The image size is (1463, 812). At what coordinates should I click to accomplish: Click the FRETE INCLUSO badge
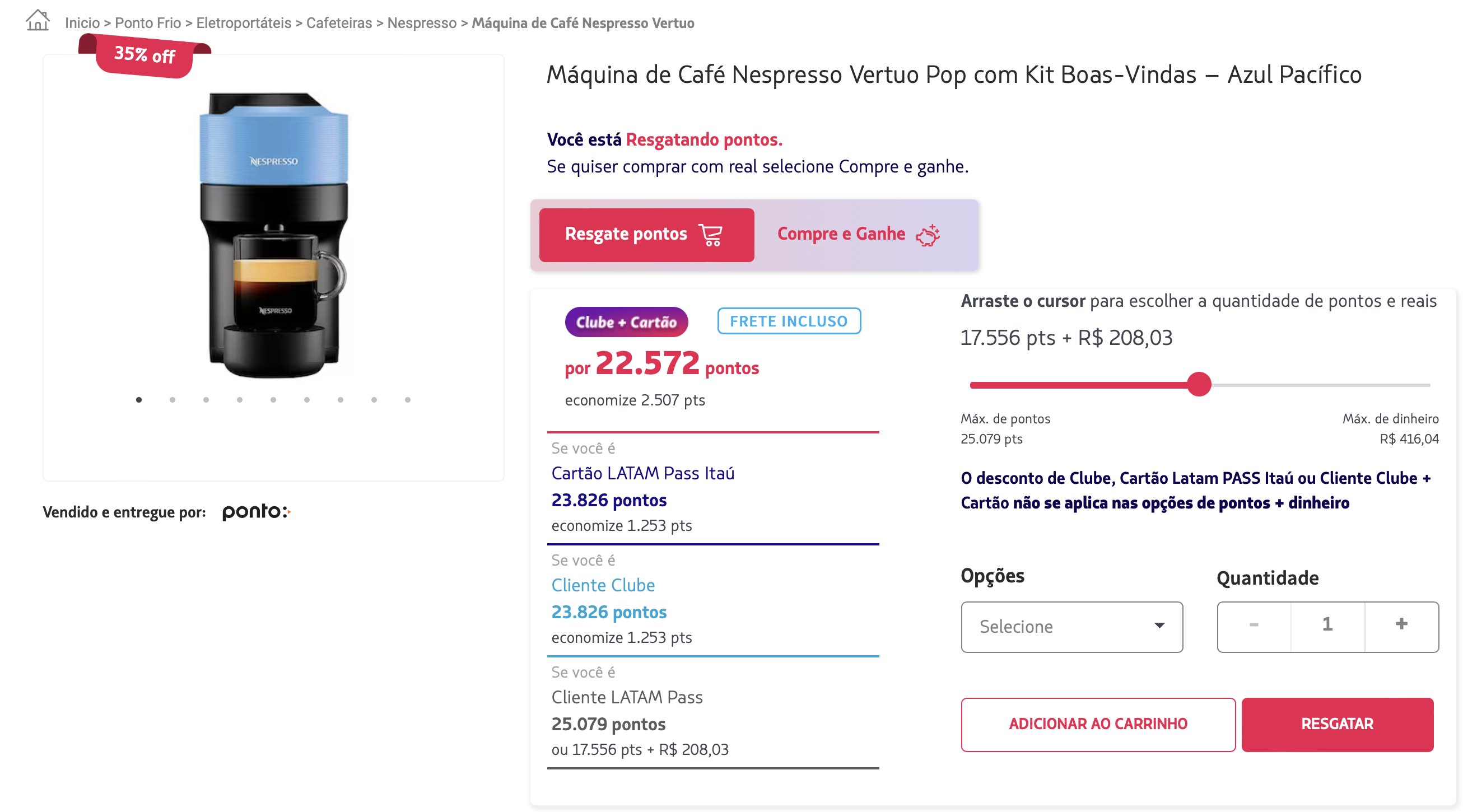pos(789,321)
